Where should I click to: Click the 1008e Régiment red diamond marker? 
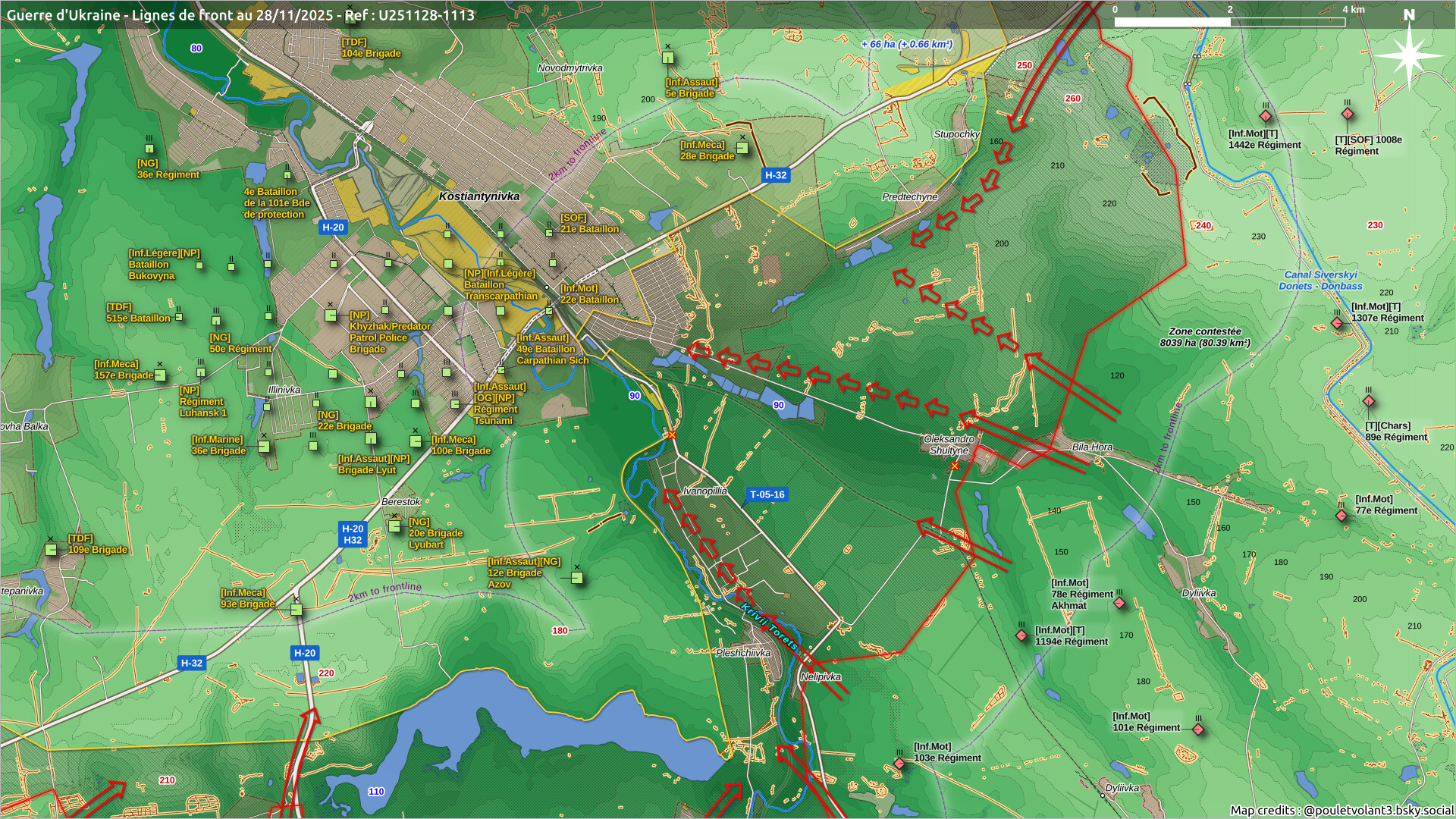1347,115
